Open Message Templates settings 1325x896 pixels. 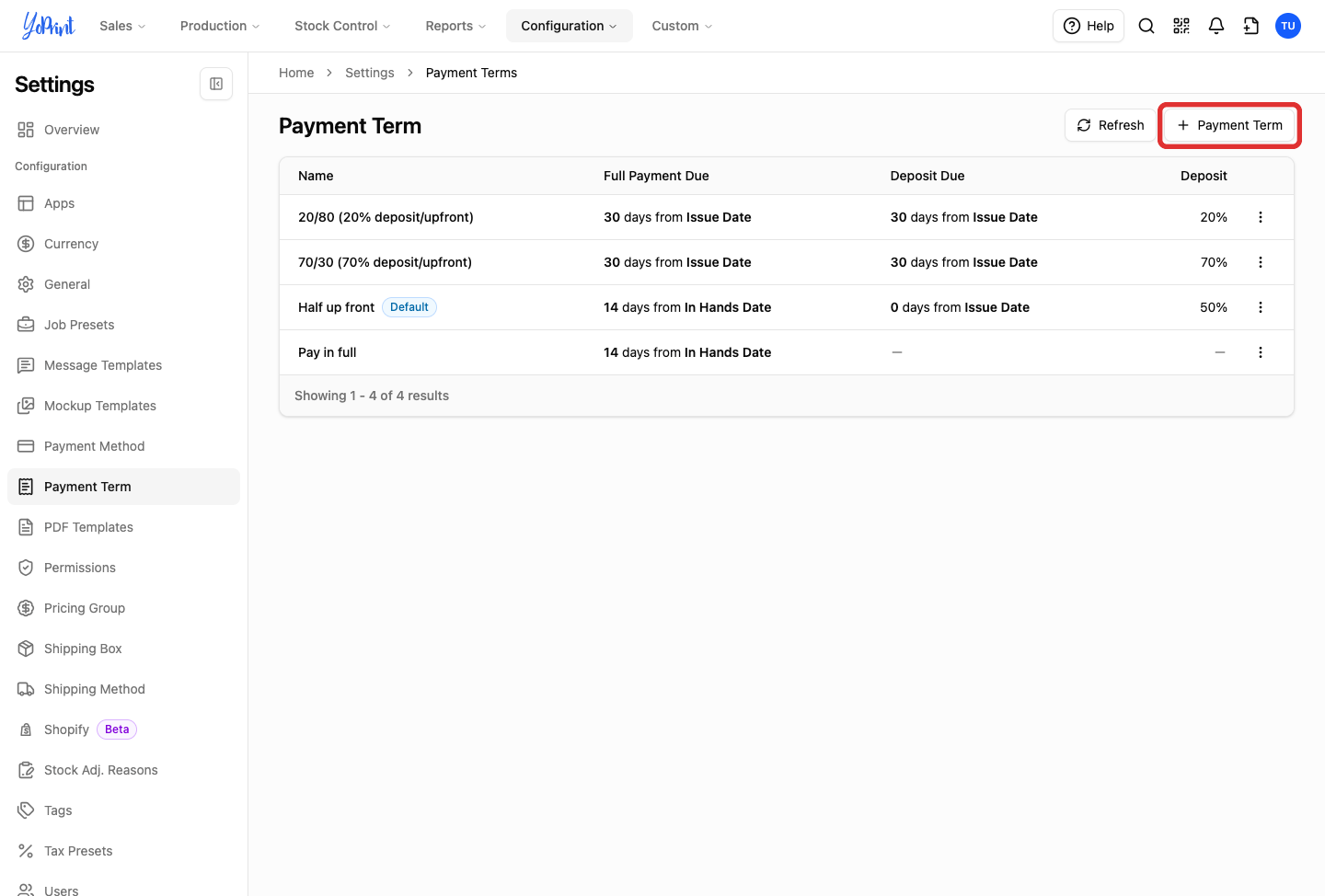click(123, 365)
